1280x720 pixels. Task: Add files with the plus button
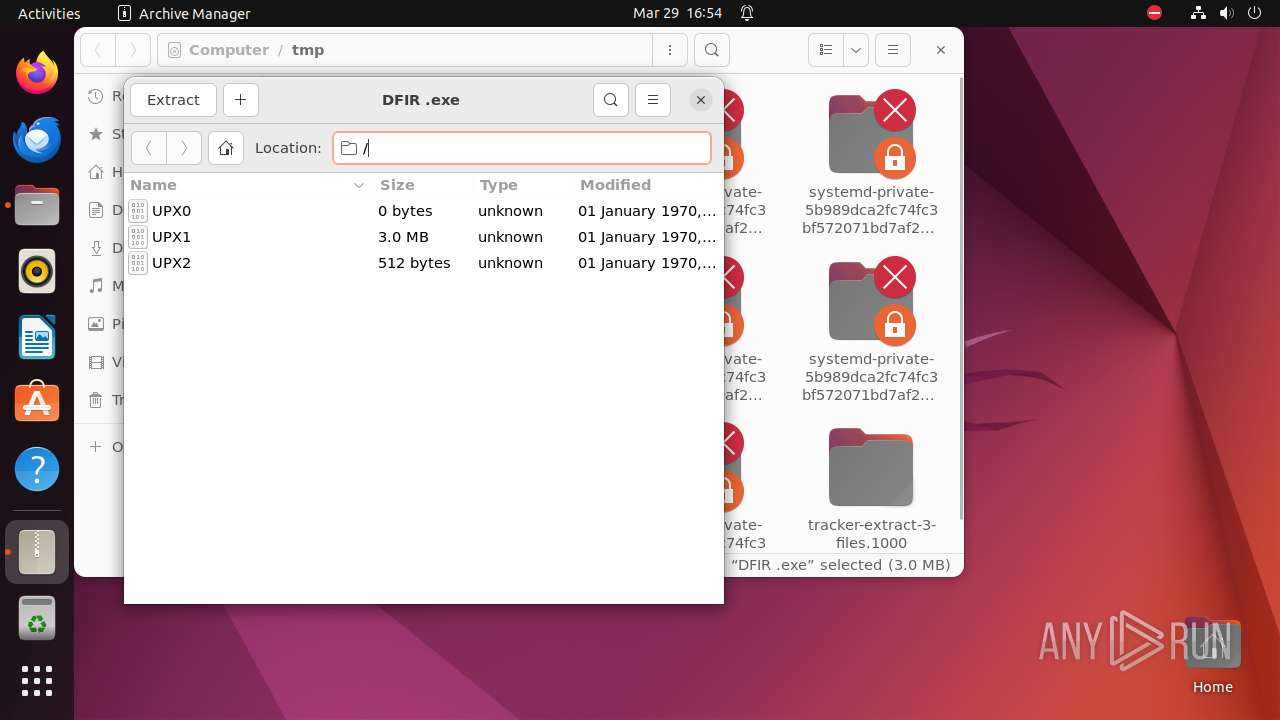(x=240, y=100)
